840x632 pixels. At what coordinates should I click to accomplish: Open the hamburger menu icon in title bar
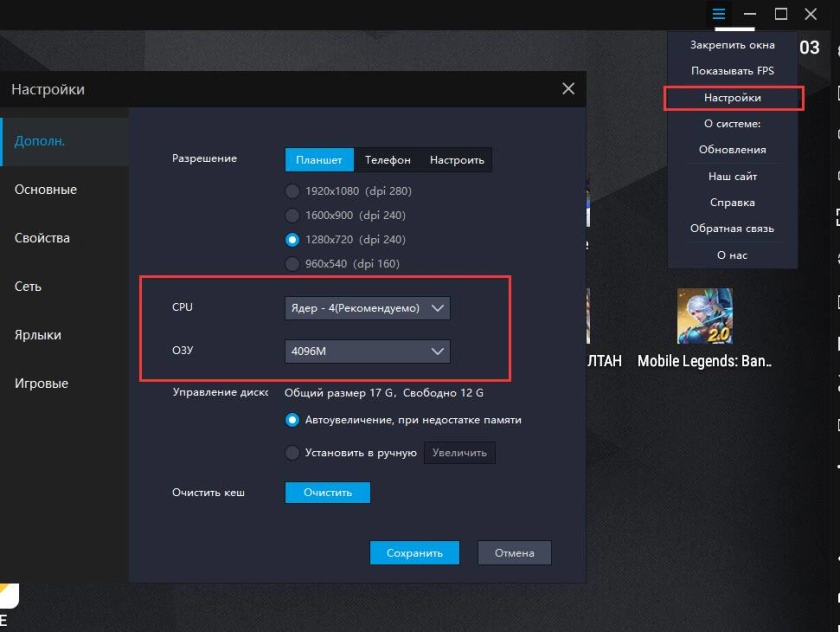point(718,14)
